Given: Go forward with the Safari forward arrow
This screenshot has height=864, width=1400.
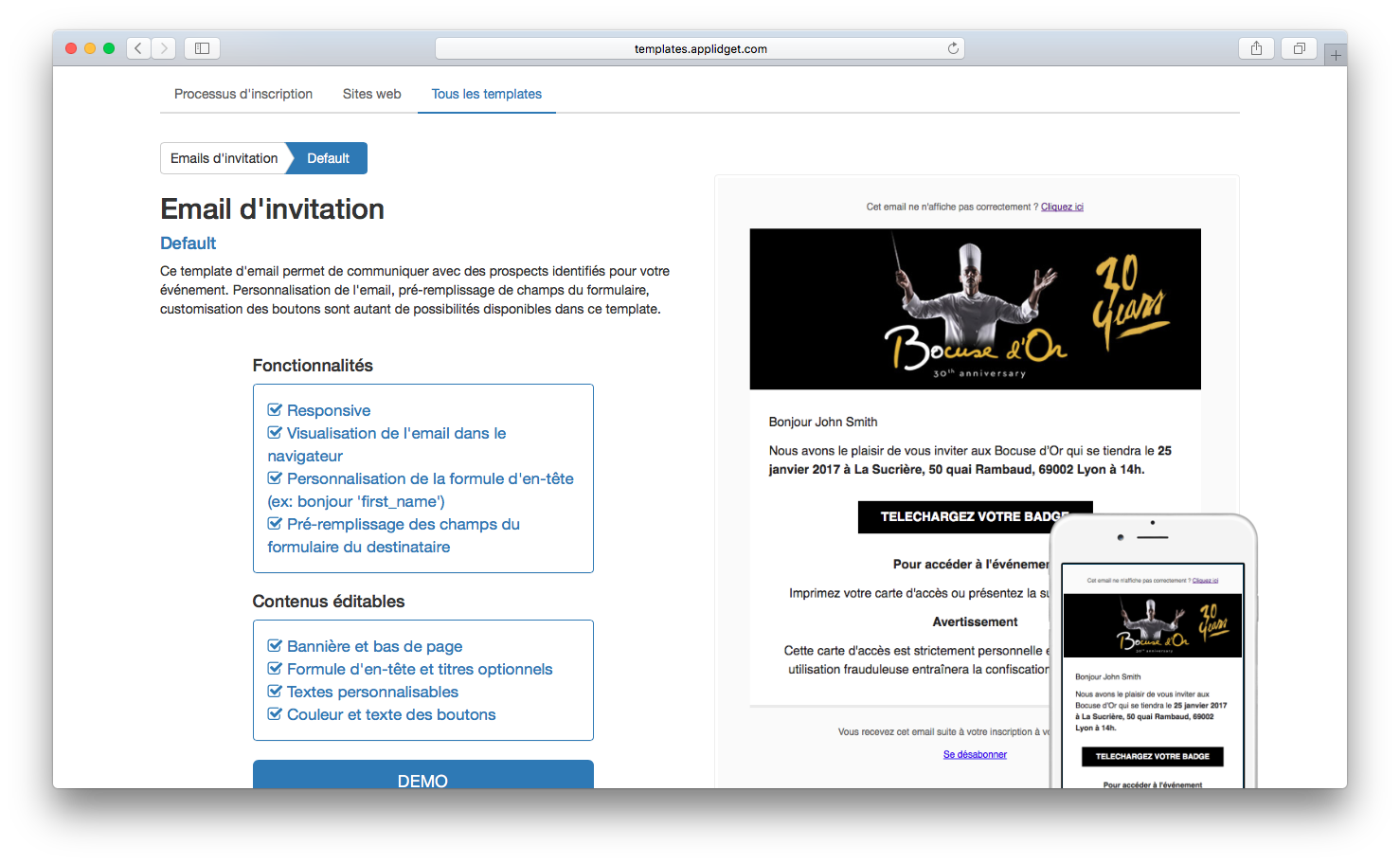Looking at the screenshot, I should (x=164, y=48).
